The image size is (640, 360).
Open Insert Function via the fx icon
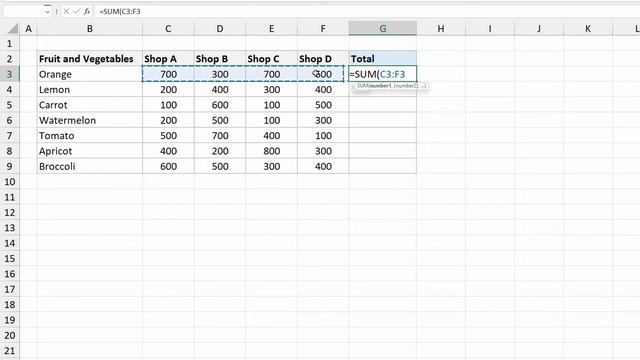(87, 11)
